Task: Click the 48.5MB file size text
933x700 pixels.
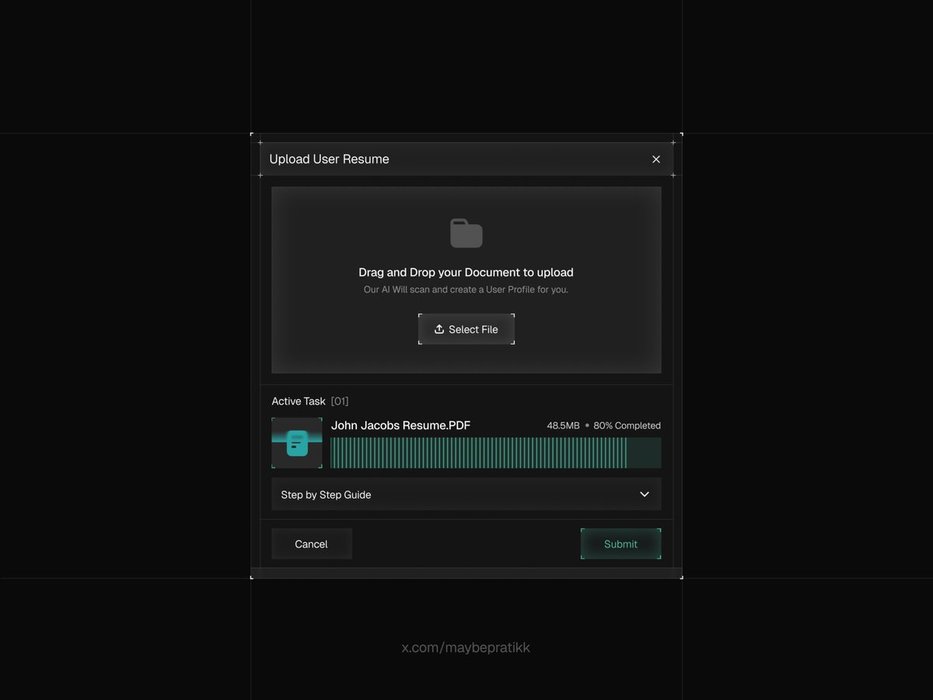Action: [563, 426]
